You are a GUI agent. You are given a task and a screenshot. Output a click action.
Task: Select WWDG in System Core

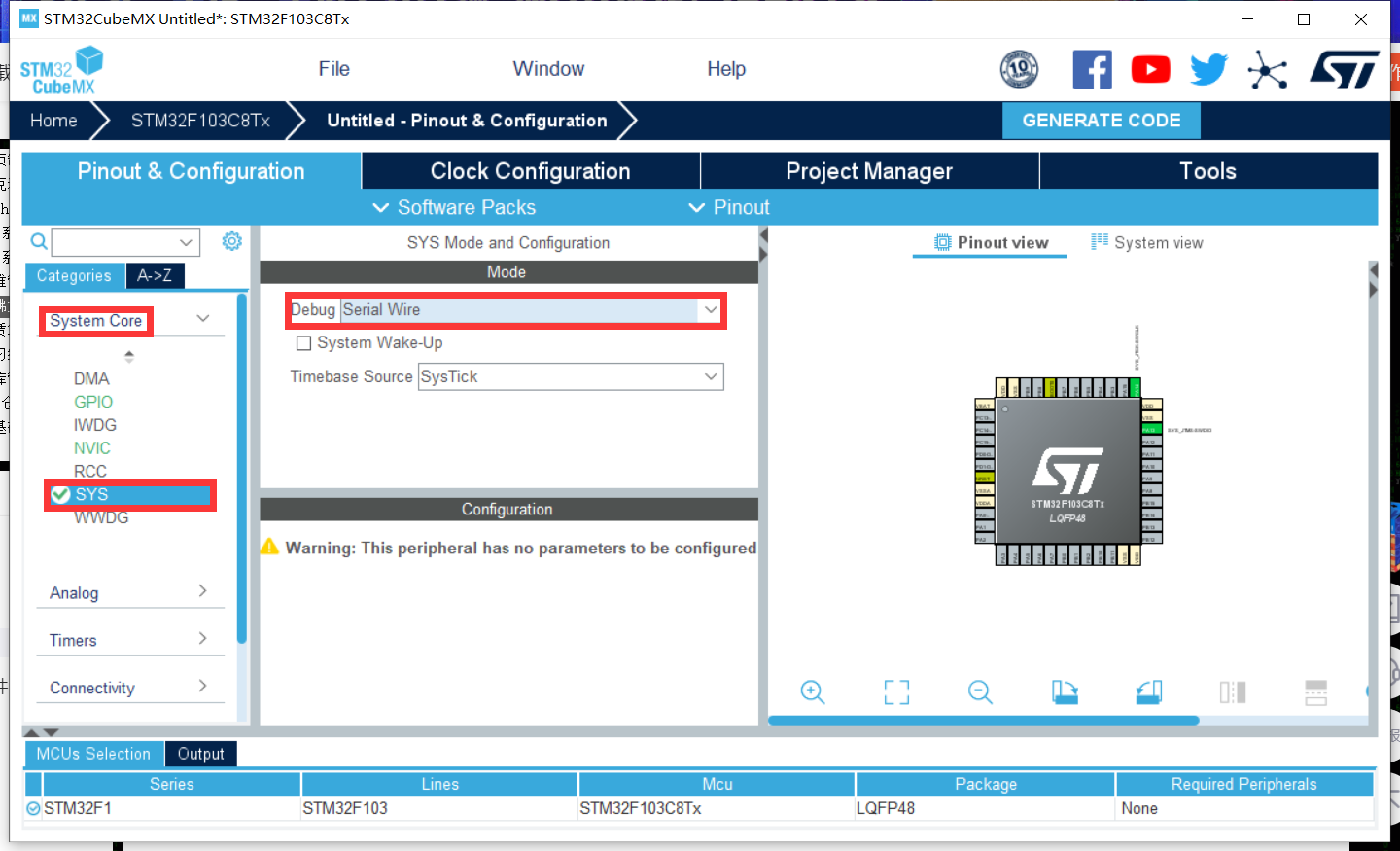click(101, 518)
